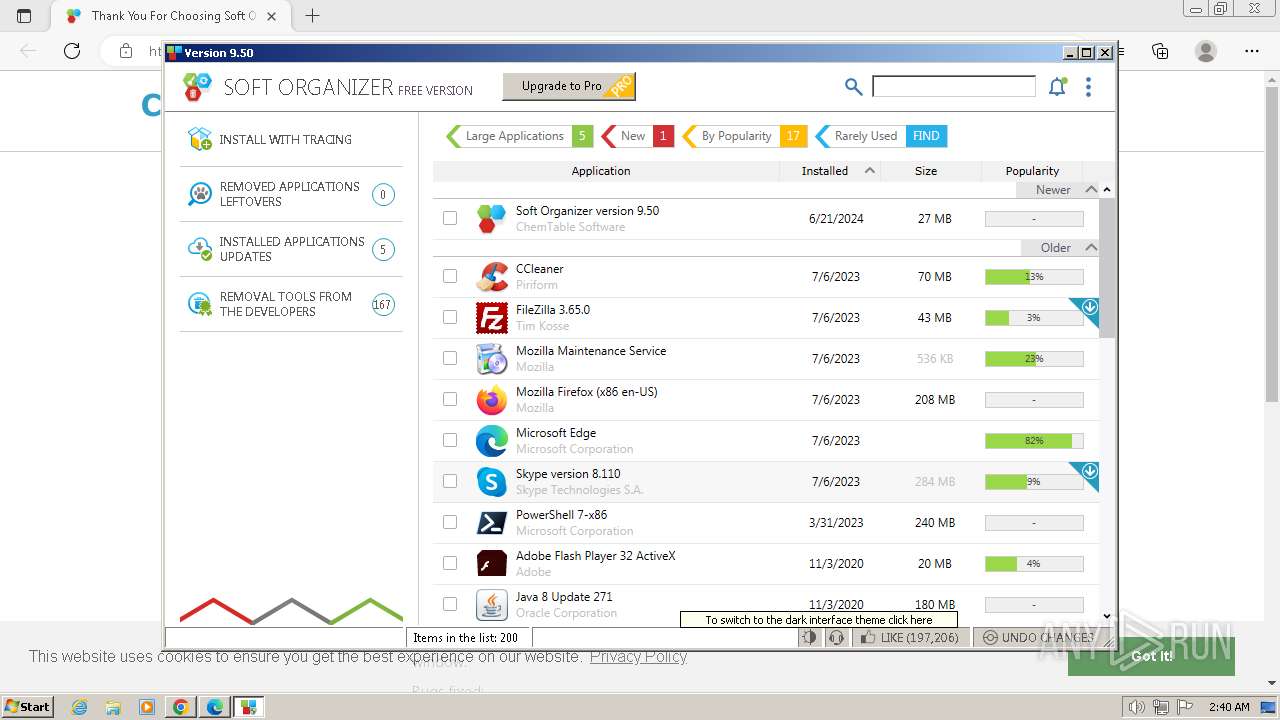Click the Privacy Policy link in browser
This screenshot has height=720, width=1280.
tap(638, 656)
